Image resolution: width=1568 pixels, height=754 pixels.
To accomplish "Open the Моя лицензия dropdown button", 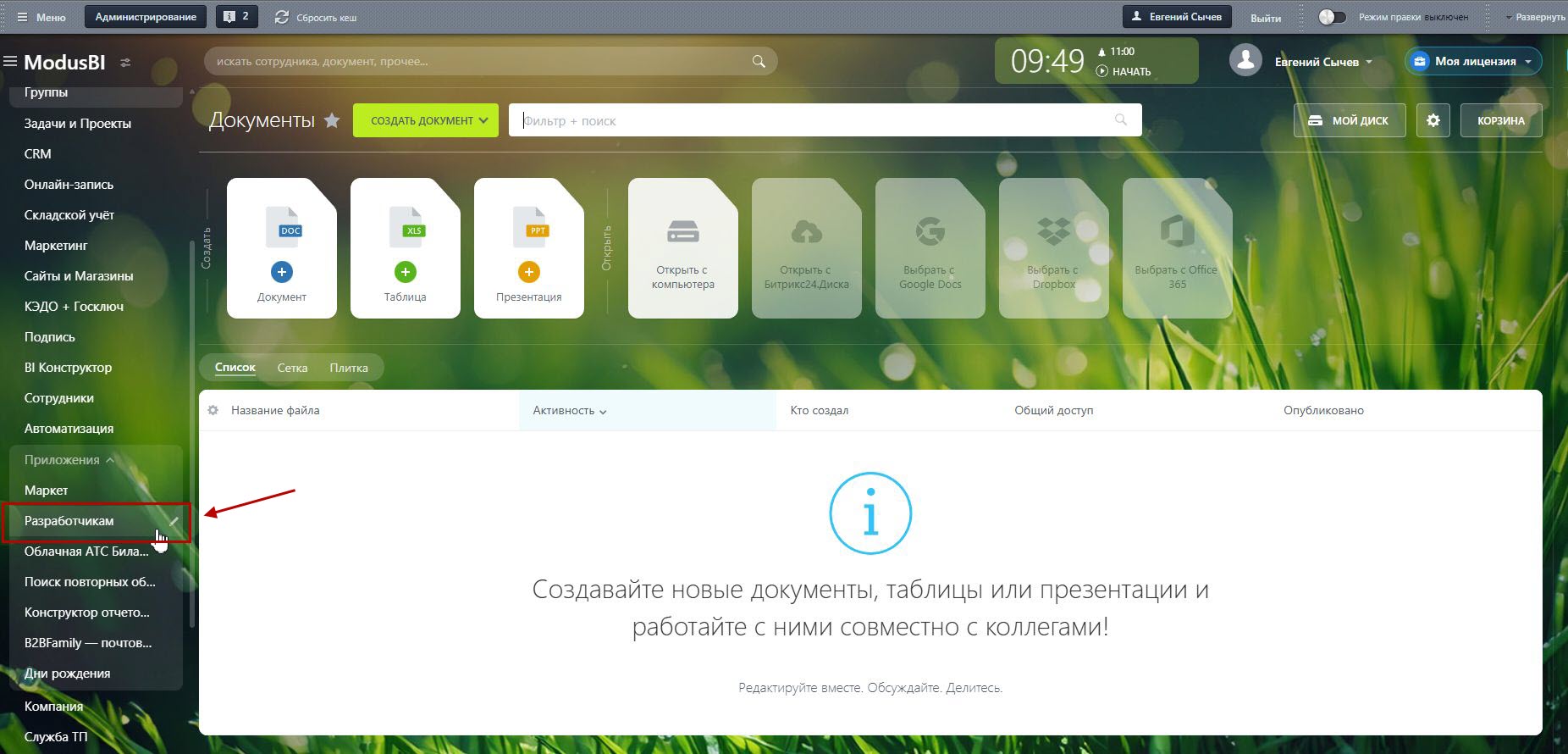I will tap(1473, 61).
